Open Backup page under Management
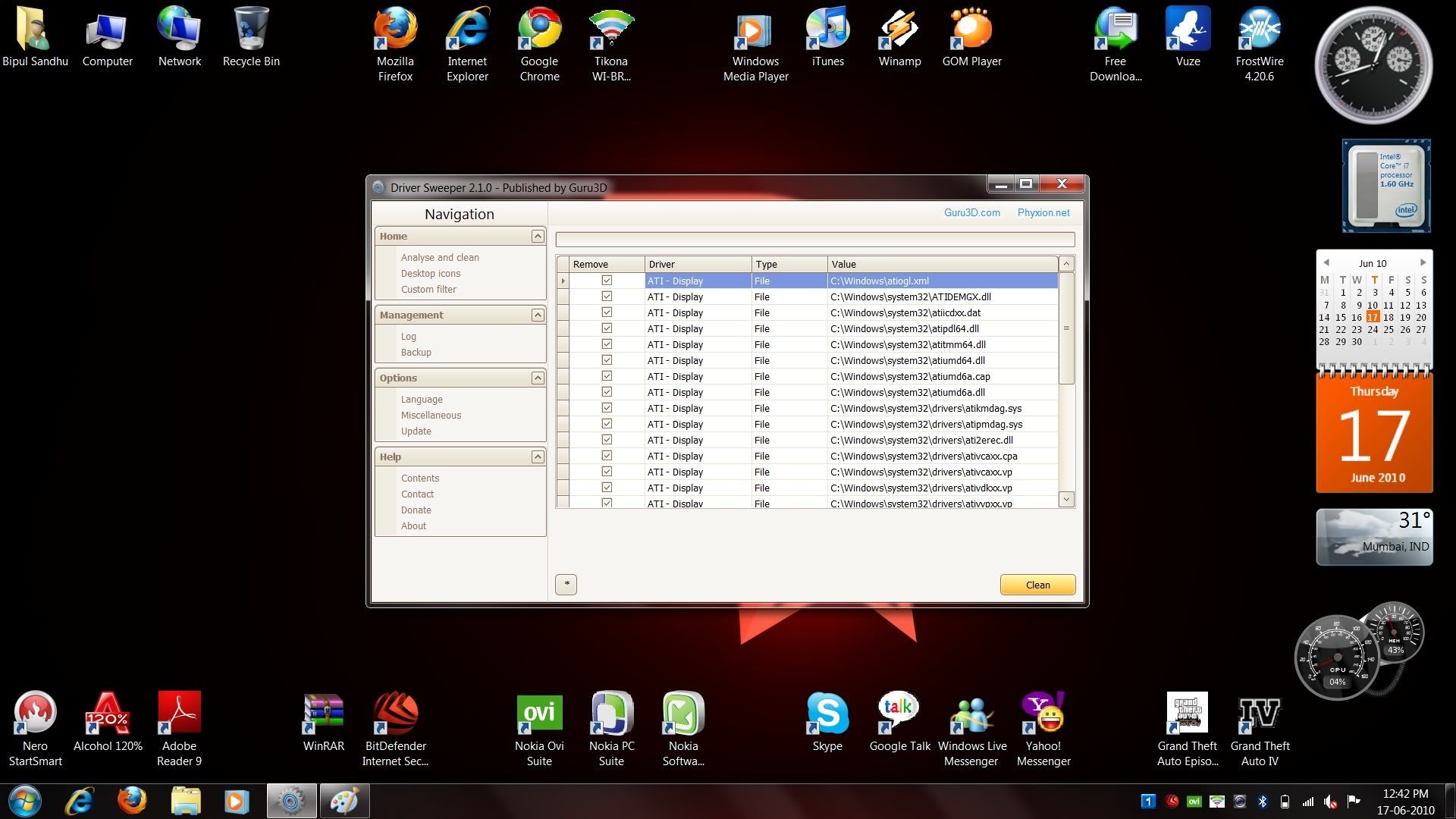Viewport: 1456px width, 819px height. tap(416, 353)
